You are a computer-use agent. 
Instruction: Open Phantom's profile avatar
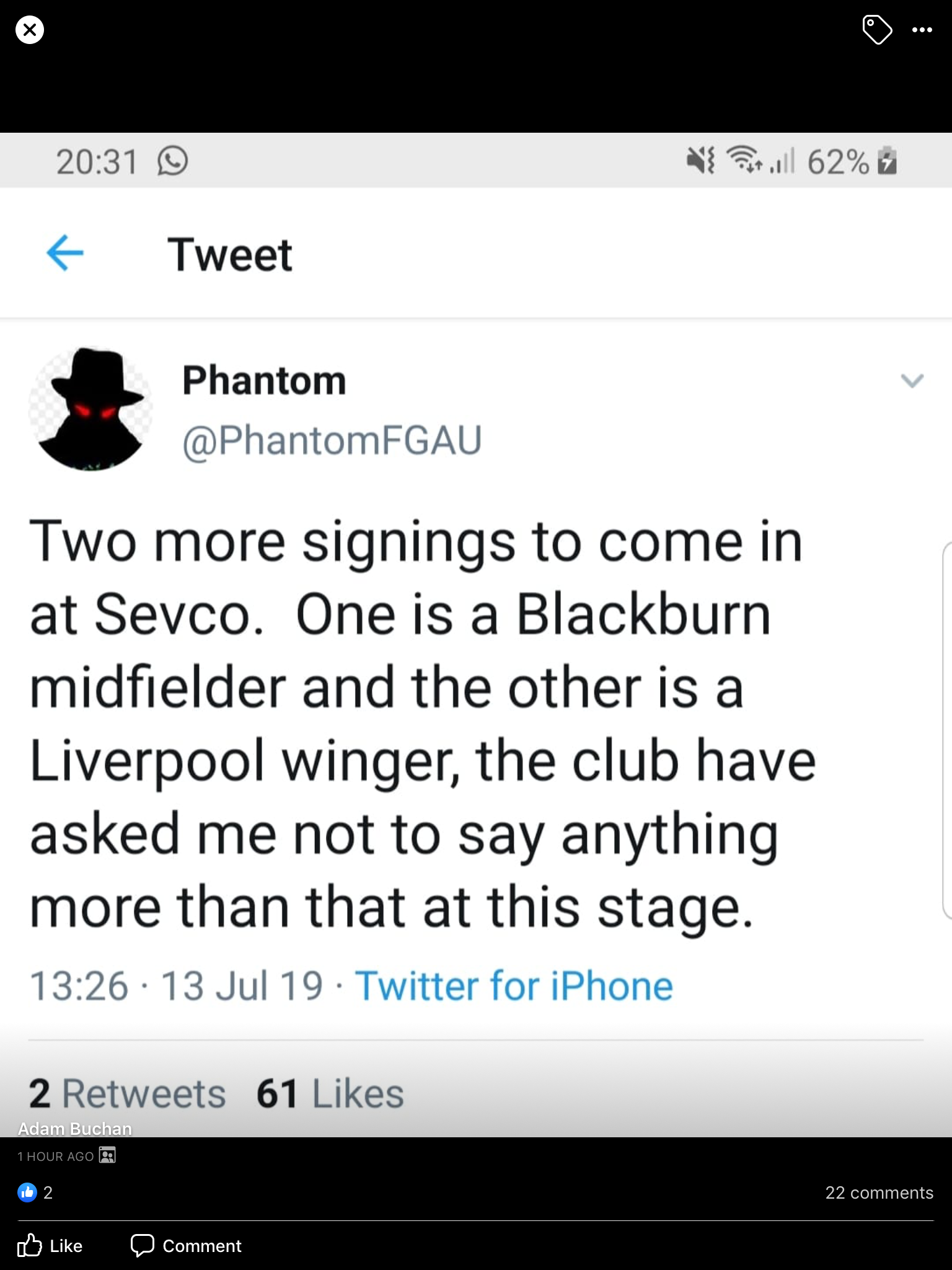coord(91,409)
